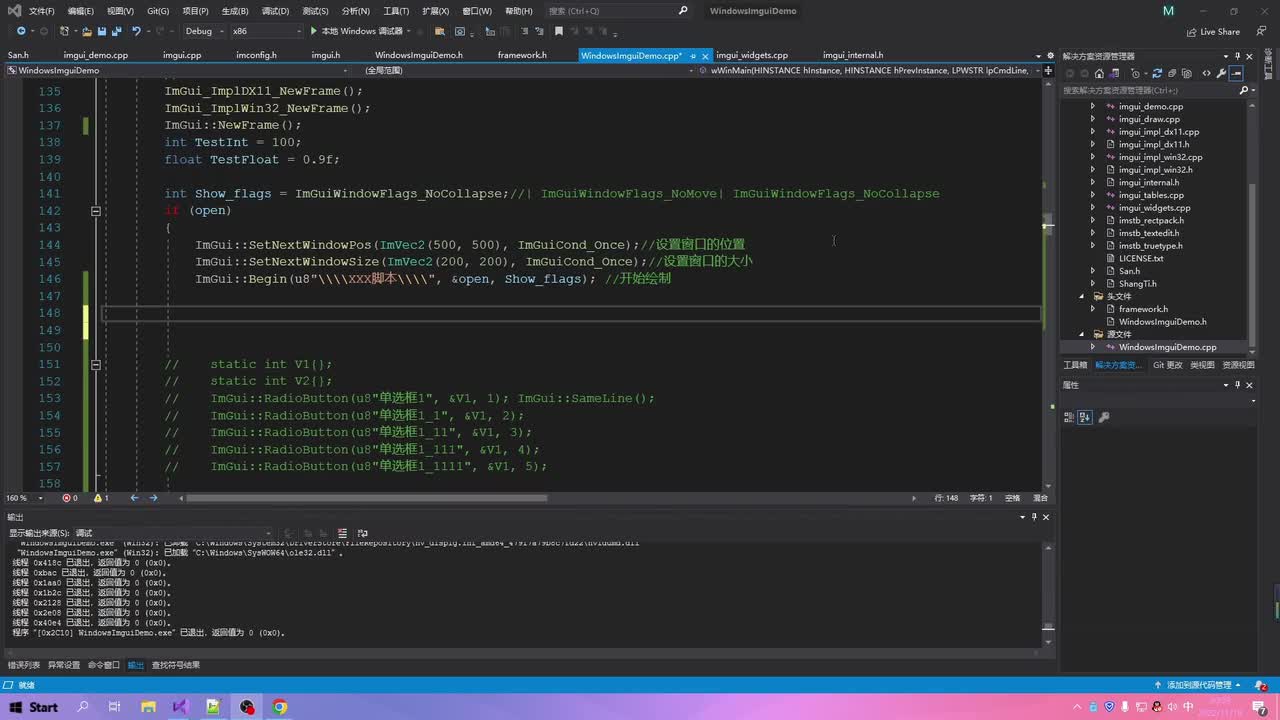Click the previous issue arrow in editor status
The image size is (1280, 720).
point(134,498)
